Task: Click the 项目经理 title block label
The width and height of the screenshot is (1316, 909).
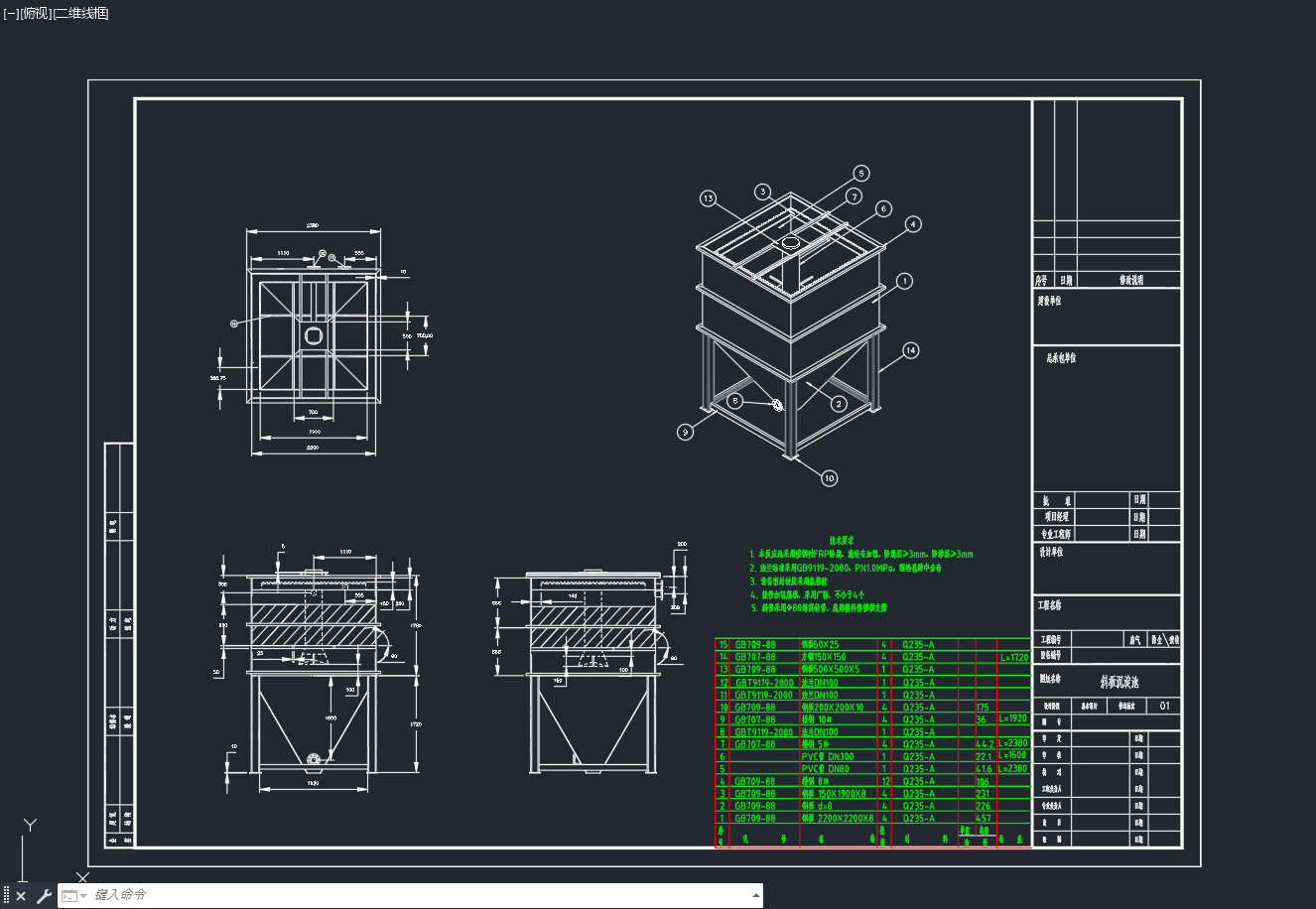Action: (x=1057, y=517)
